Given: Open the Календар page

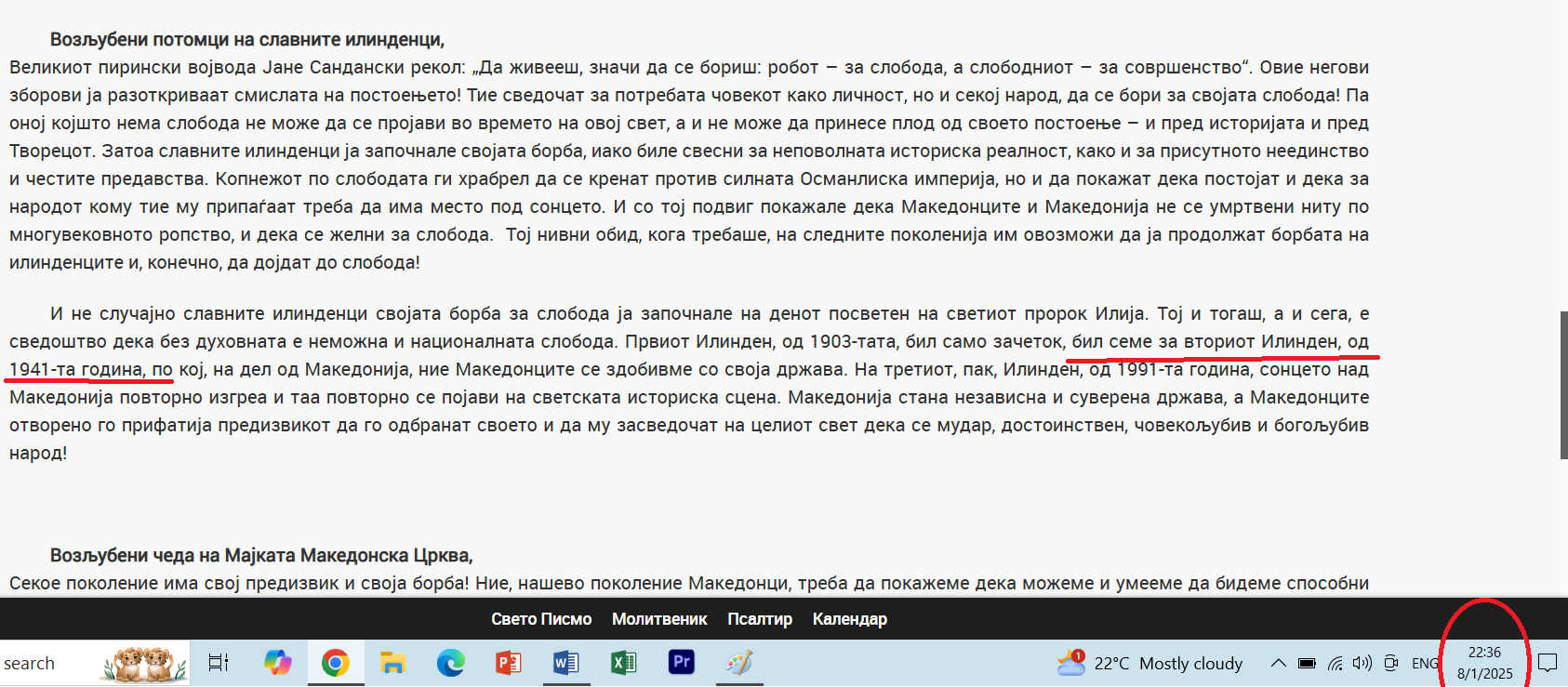Looking at the screenshot, I should [x=849, y=619].
